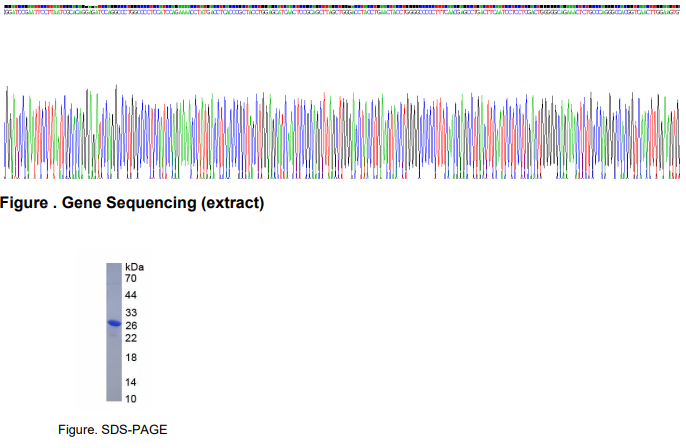Select the 14 kDa marker label
The width and height of the screenshot is (686, 448).
coord(131,382)
